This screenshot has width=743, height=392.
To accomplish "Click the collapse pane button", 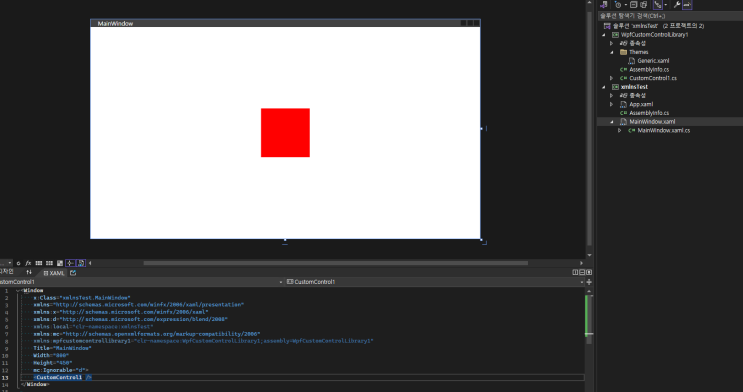I will (589, 273).
